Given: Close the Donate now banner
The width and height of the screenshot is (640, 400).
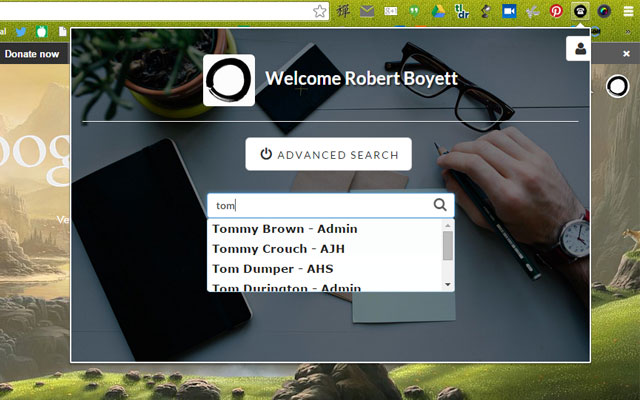Looking at the screenshot, I should click(x=627, y=54).
